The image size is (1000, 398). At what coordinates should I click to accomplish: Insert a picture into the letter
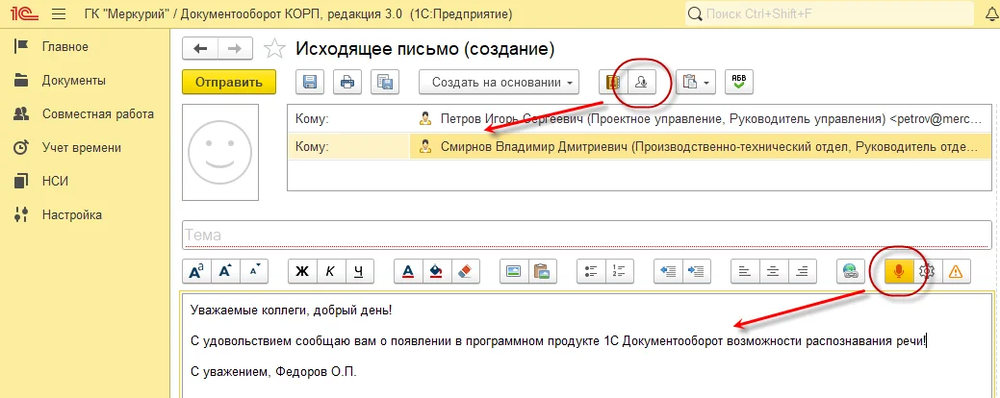(513, 271)
